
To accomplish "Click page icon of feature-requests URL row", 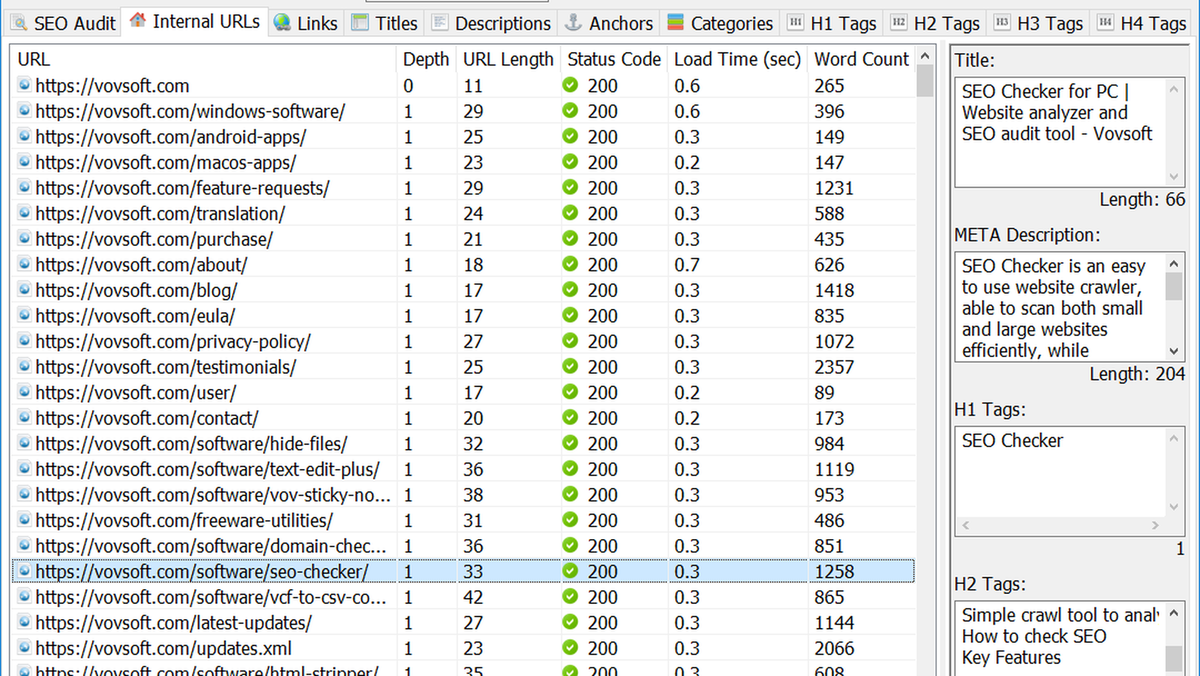I will [x=24, y=188].
